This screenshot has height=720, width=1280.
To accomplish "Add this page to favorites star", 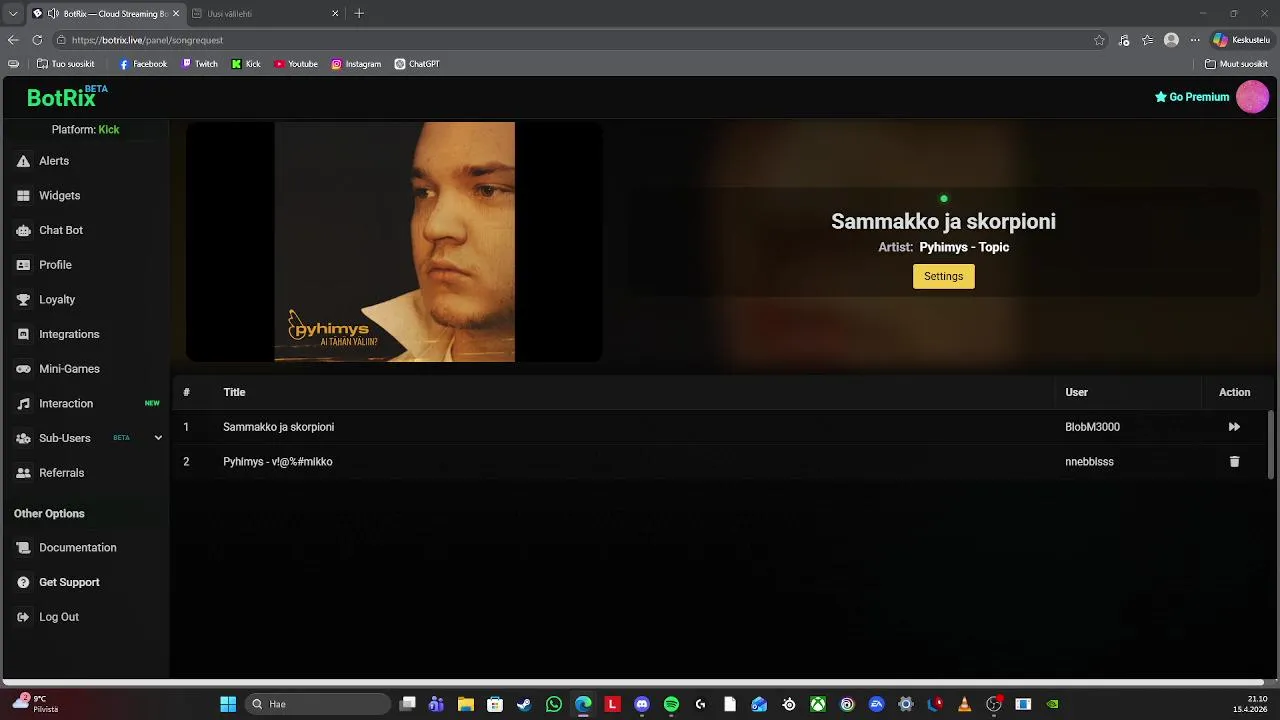I will [1099, 40].
